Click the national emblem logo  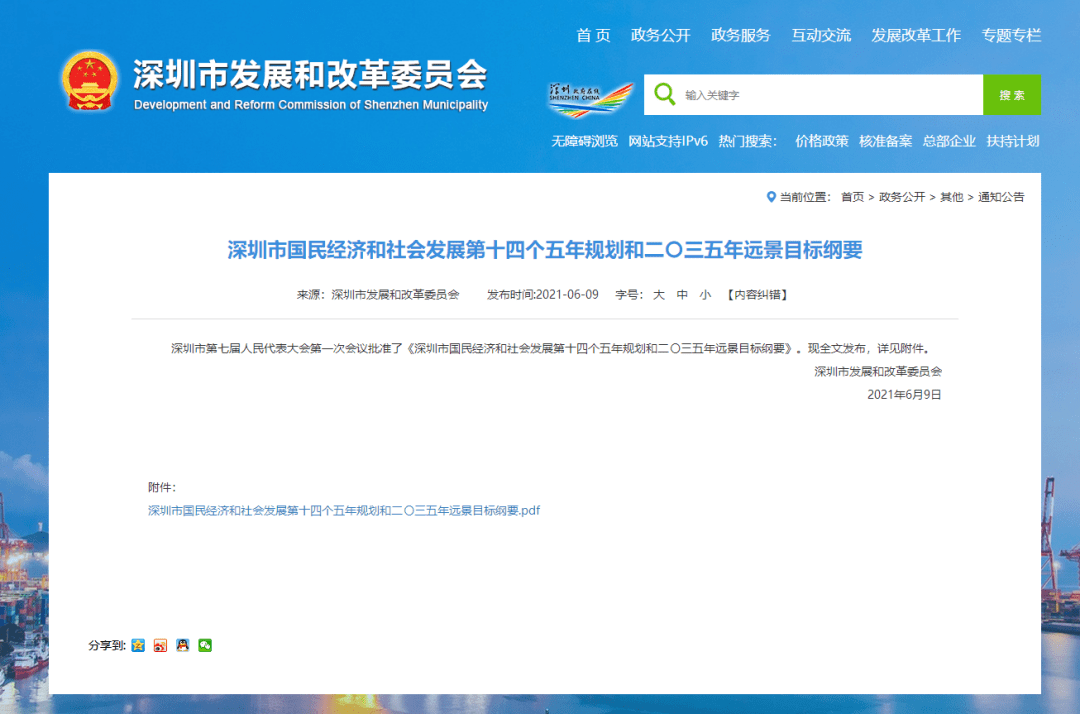click(89, 81)
